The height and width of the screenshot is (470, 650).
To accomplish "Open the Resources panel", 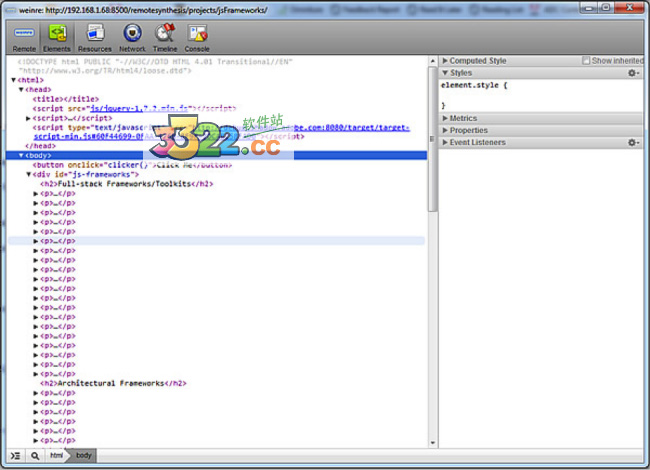I will pos(95,38).
